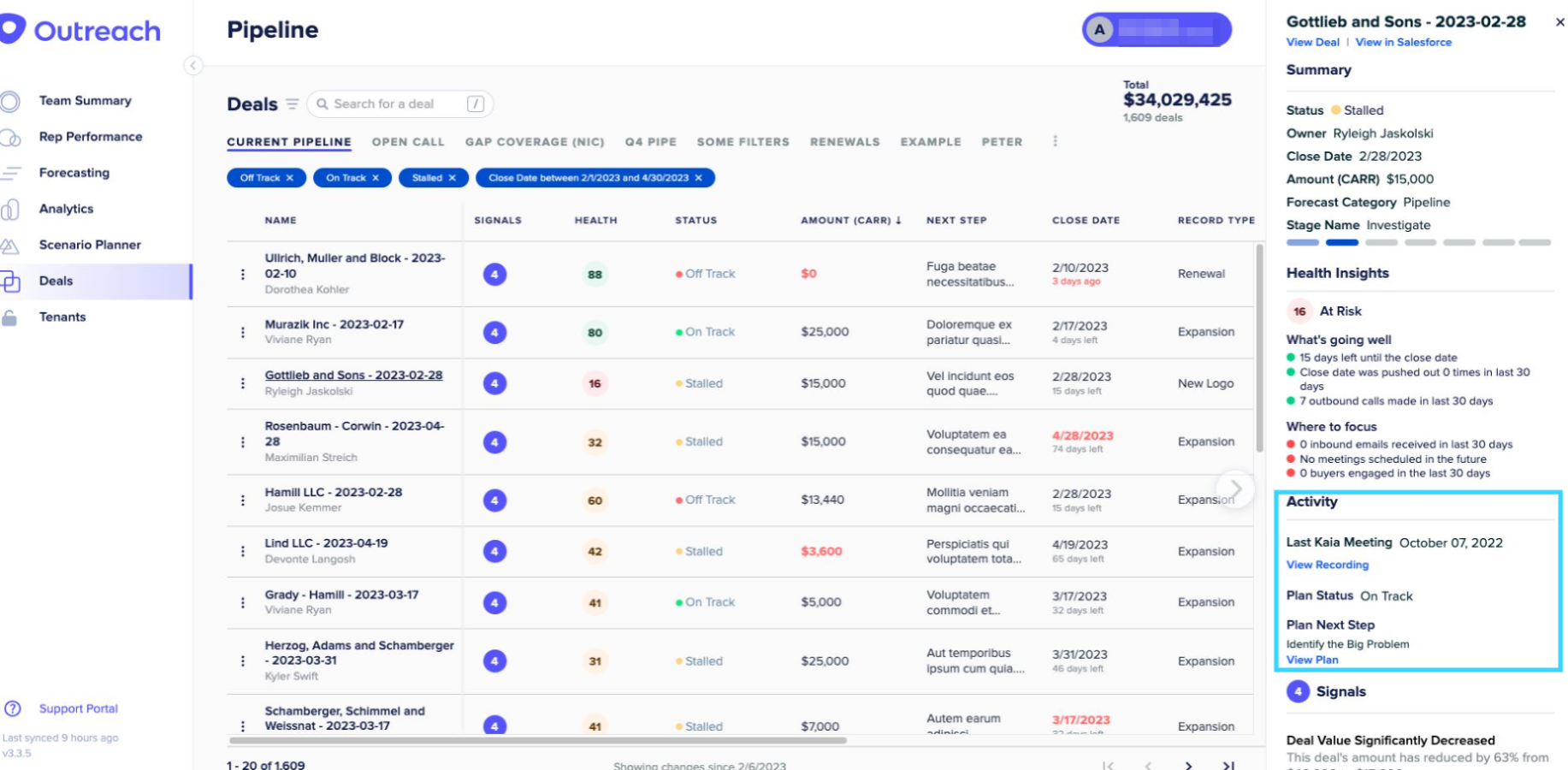Open Rep Performance page
Screen dimensions: 1568x770
click(x=90, y=137)
